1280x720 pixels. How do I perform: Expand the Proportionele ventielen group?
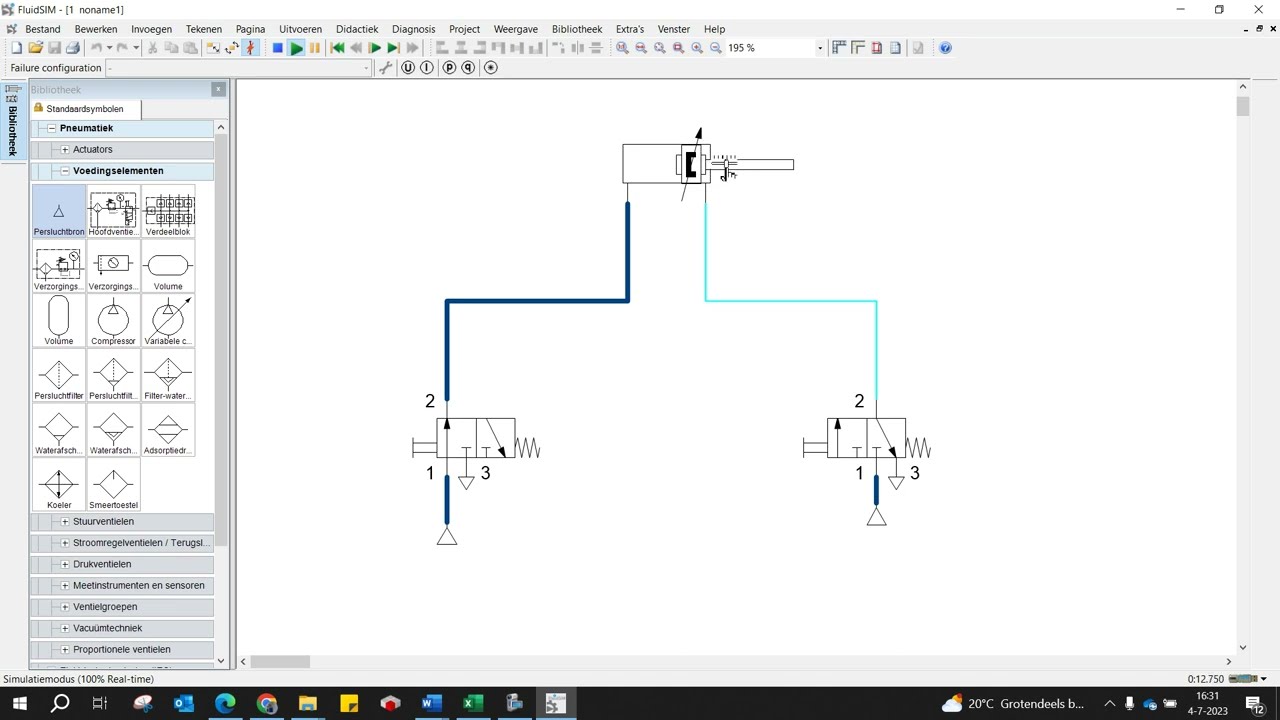65,650
